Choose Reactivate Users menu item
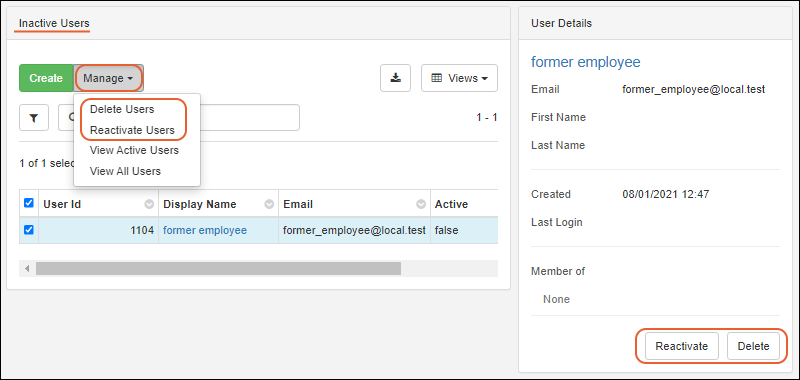Screen dimensions: 800x380 [x=132, y=130]
